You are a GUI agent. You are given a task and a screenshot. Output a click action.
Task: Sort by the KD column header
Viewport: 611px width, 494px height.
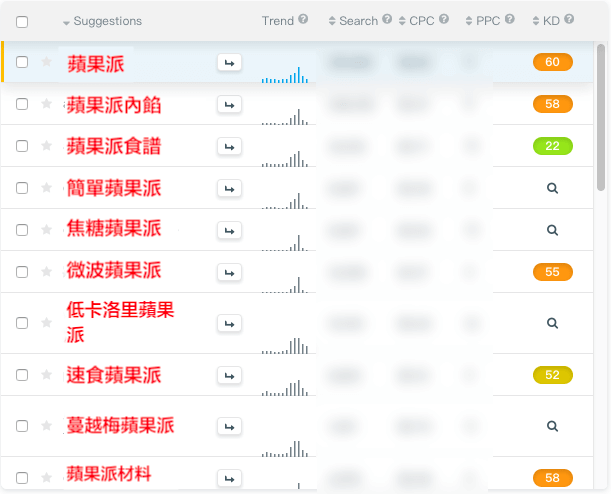click(x=551, y=21)
